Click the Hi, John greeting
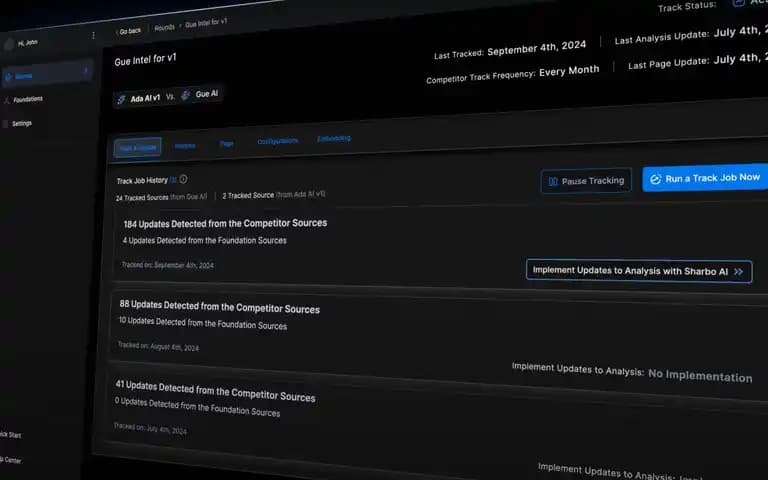 click(x=27, y=43)
